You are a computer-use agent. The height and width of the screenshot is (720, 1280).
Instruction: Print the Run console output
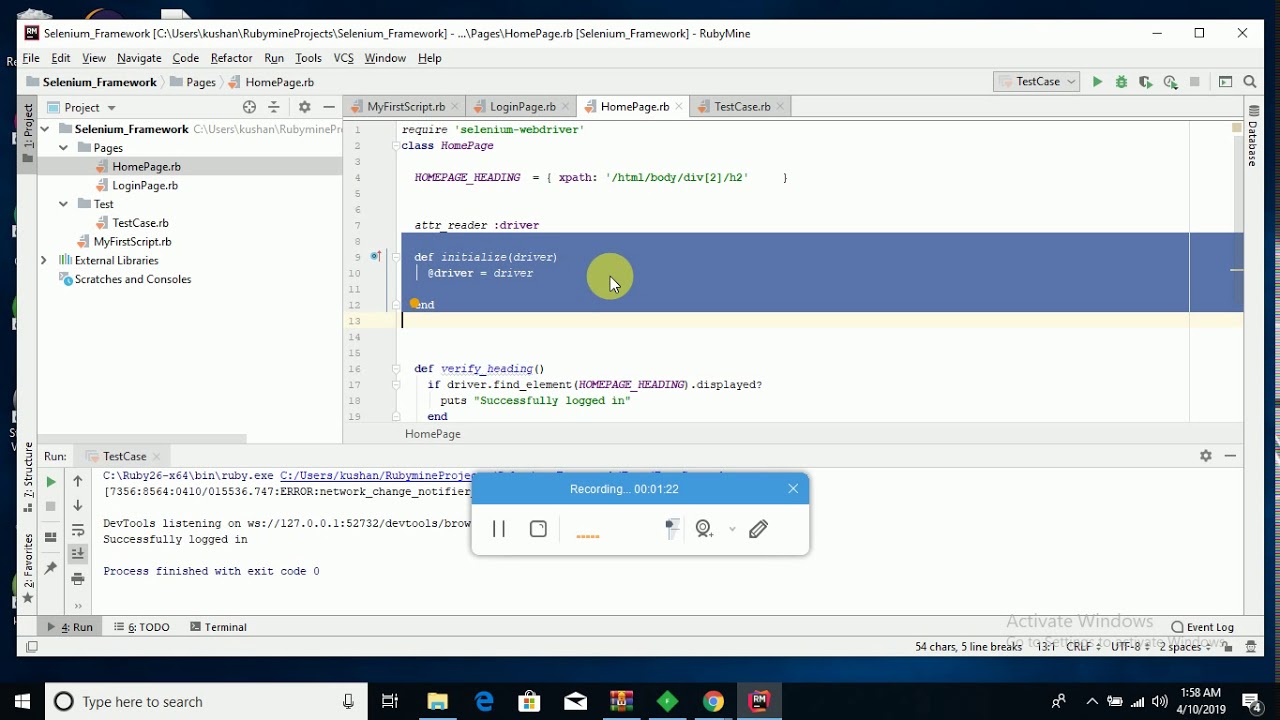click(x=78, y=579)
